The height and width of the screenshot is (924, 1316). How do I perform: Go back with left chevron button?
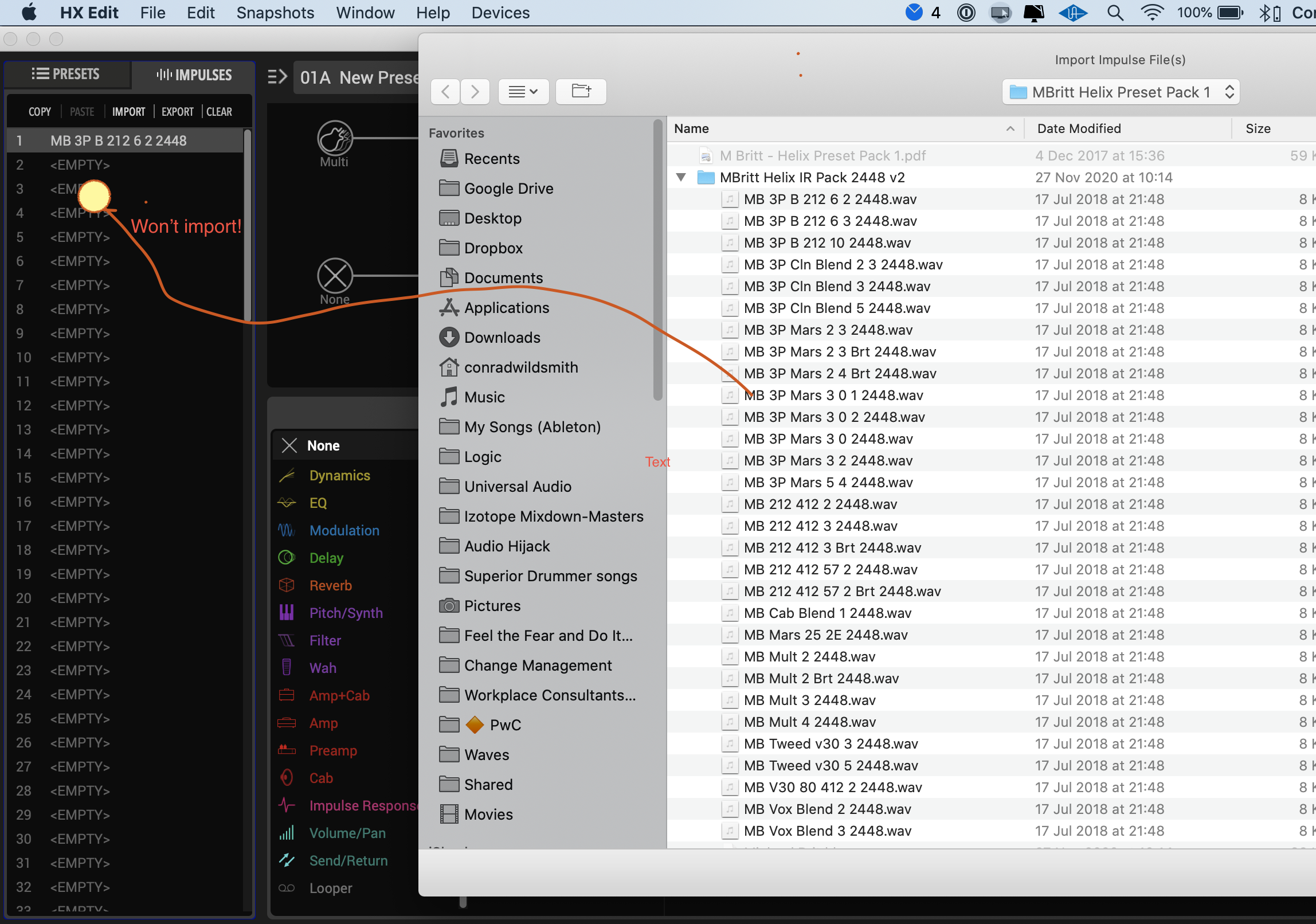[445, 92]
